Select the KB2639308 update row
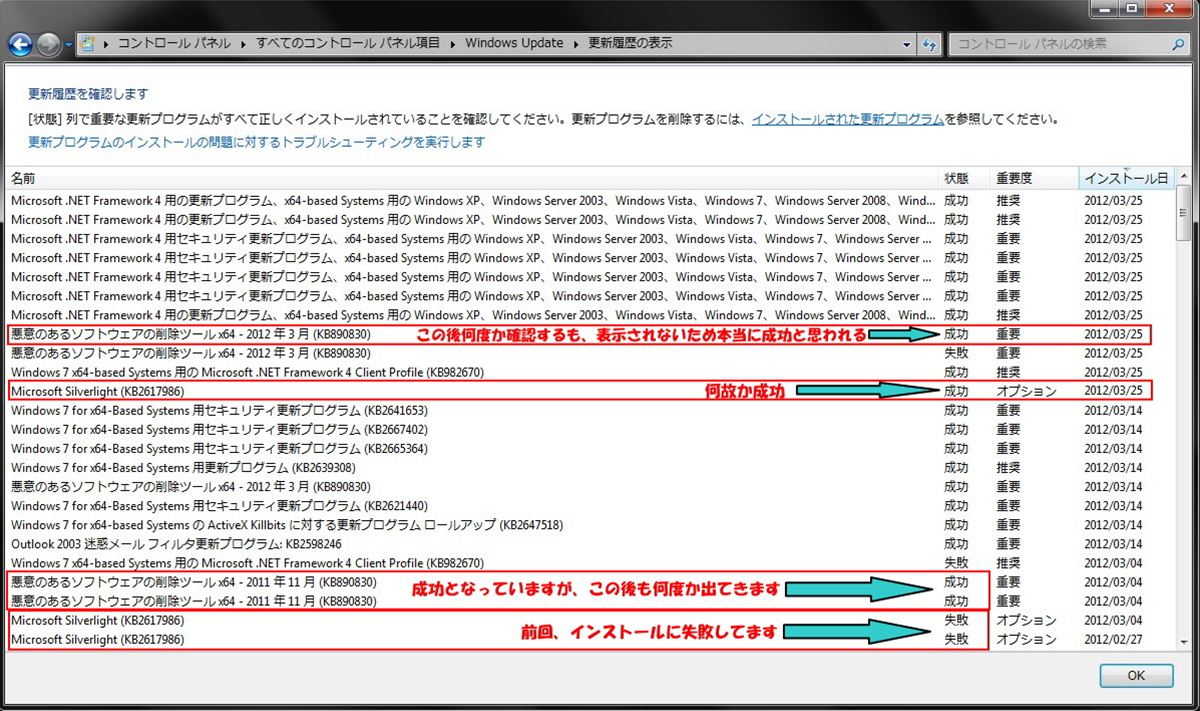This screenshot has width=1200, height=711. [x=590, y=467]
